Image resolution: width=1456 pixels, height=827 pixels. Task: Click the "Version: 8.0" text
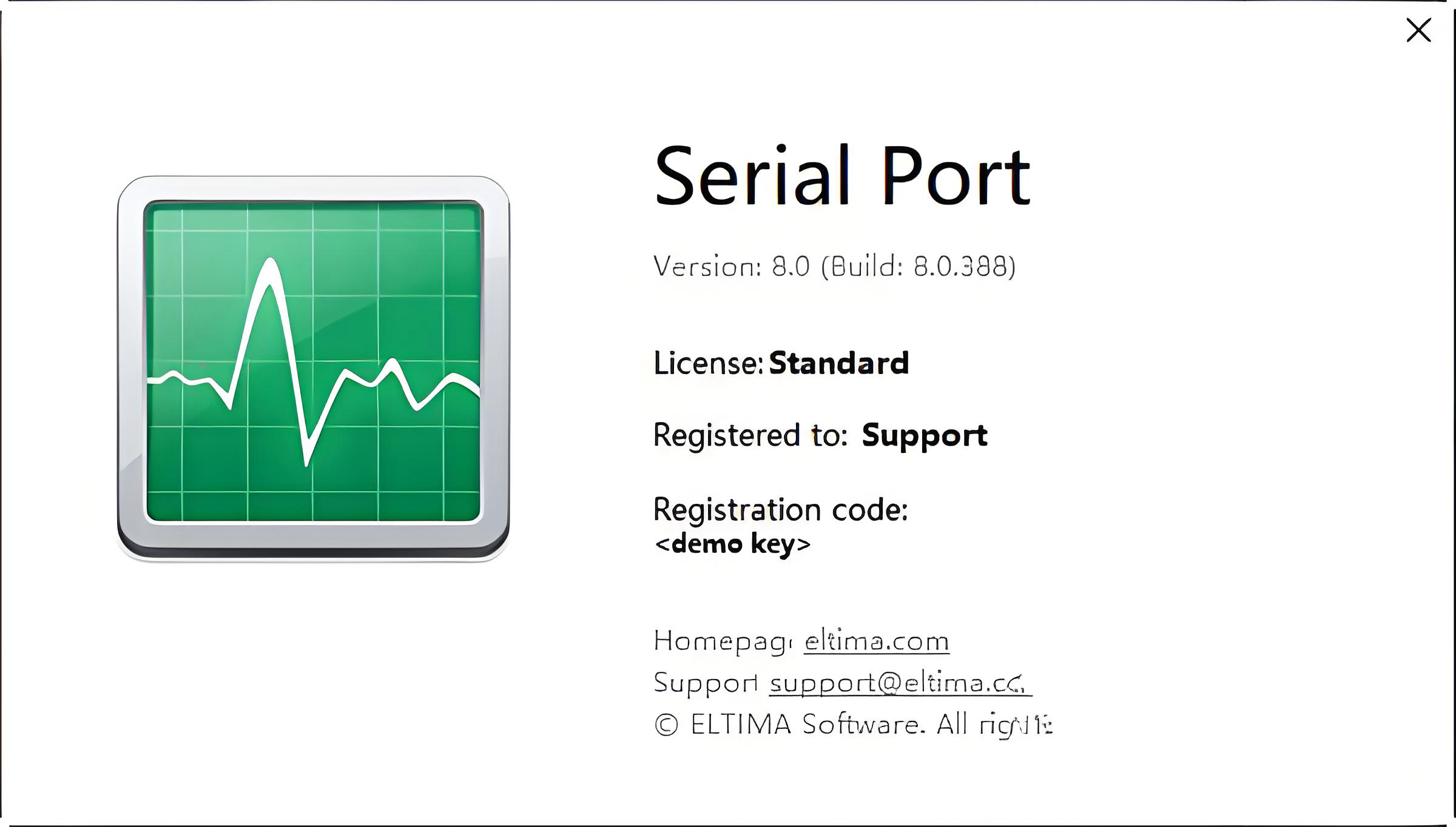(x=731, y=266)
